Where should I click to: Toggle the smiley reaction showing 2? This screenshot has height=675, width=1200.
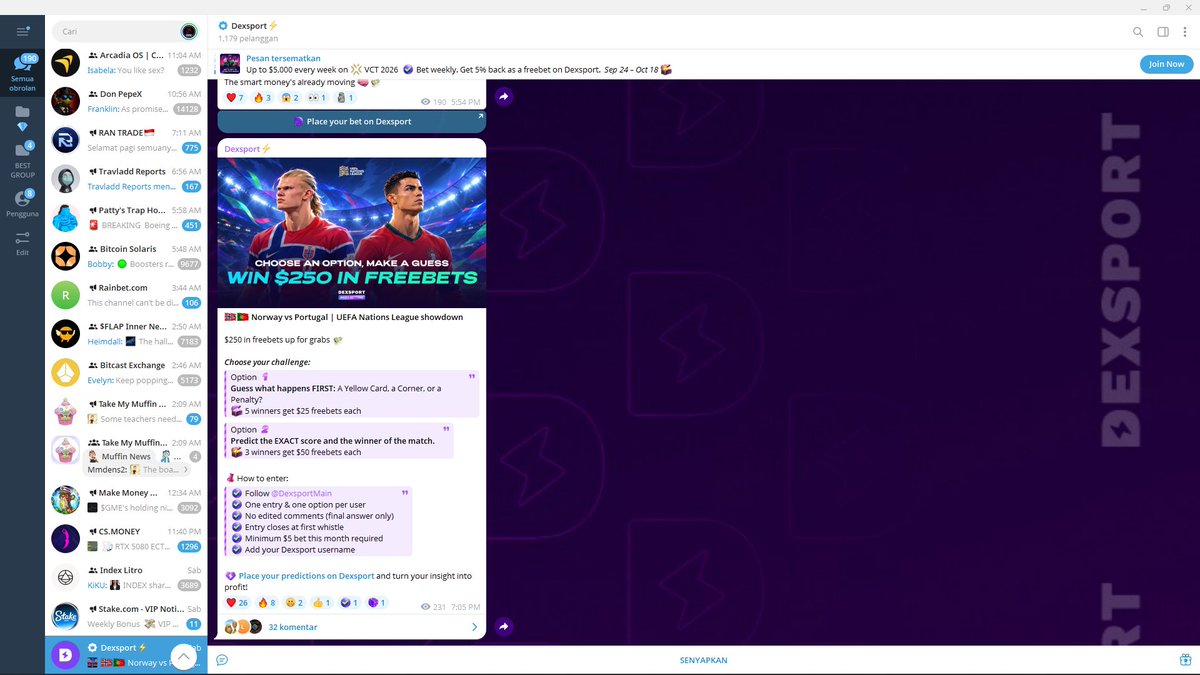coord(294,603)
